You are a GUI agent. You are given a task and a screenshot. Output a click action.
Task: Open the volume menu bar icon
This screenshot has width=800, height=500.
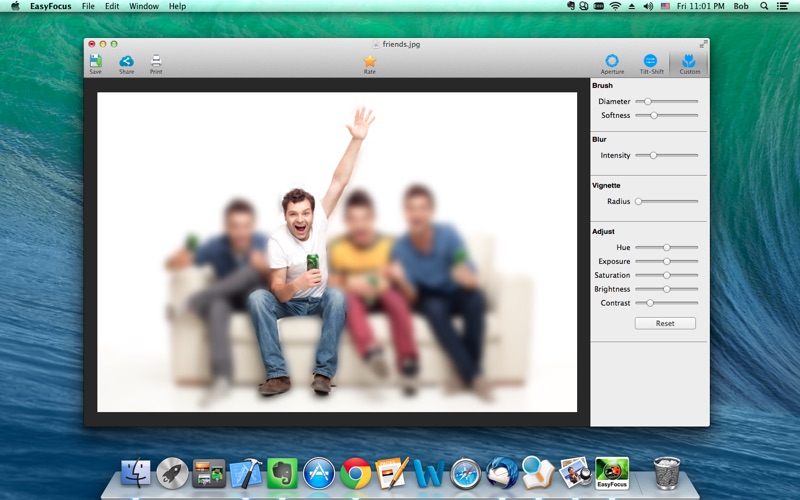pos(648,6)
